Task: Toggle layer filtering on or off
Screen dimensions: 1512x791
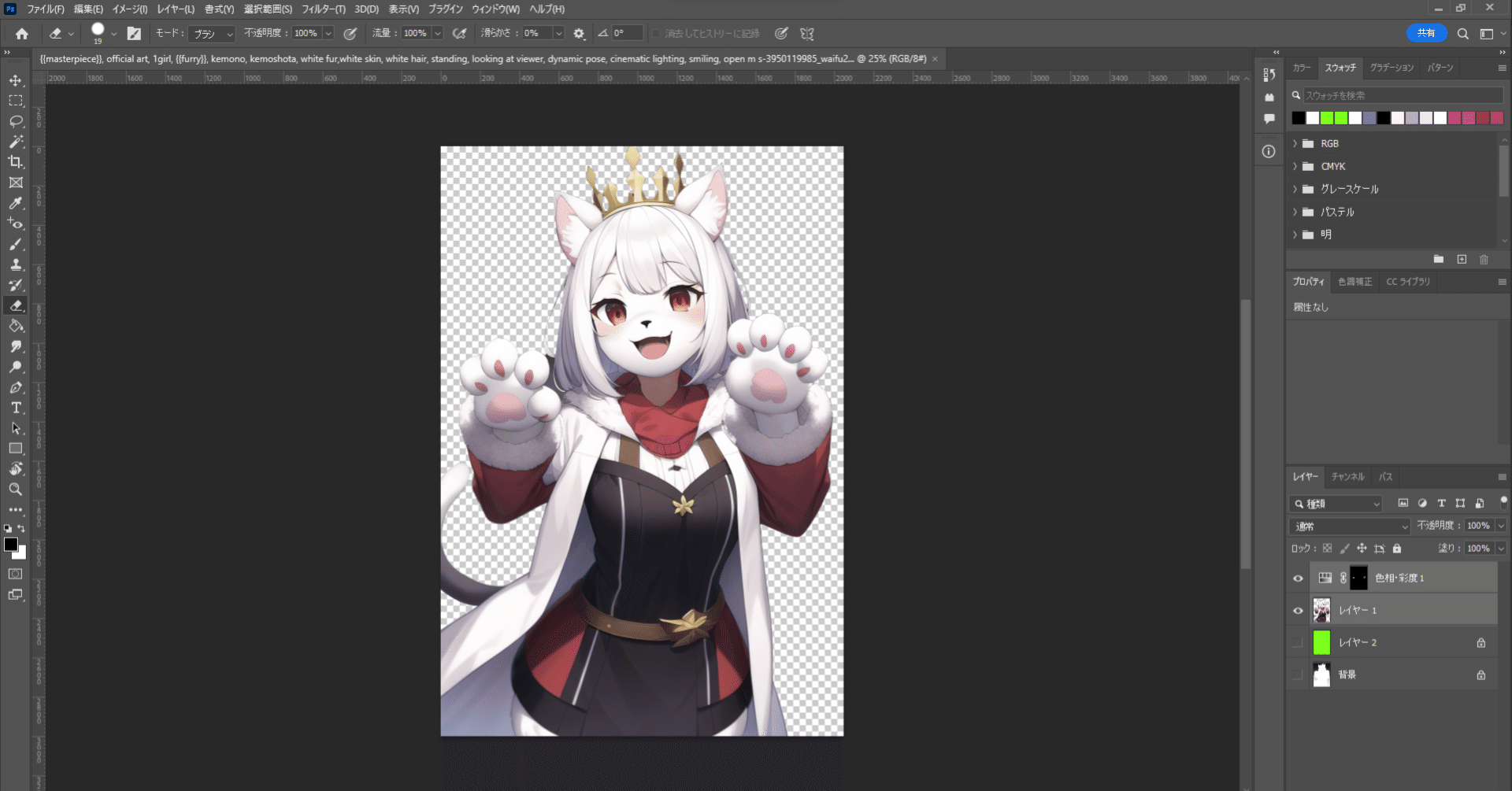Action: pyautogui.click(x=1503, y=501)
